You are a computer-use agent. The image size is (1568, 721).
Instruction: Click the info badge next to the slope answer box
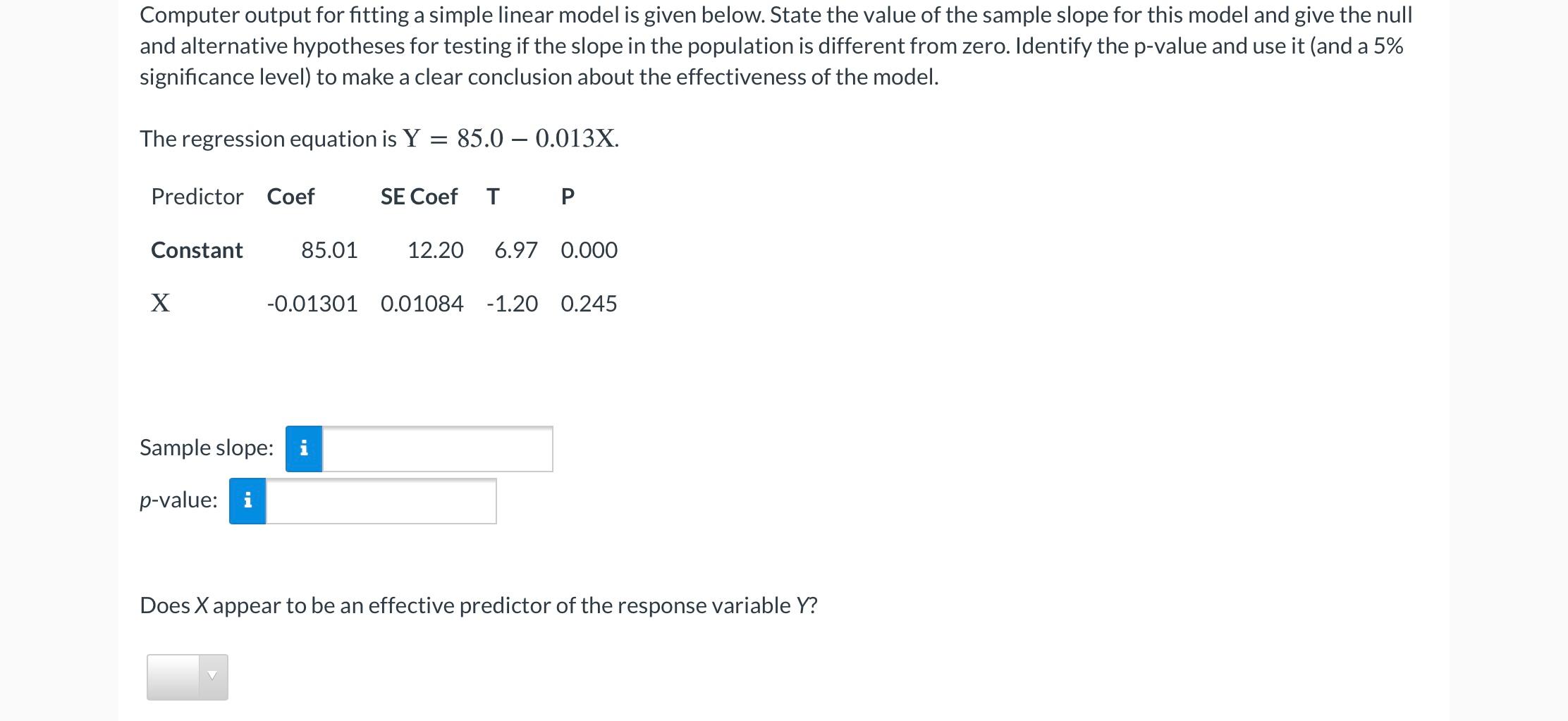[303, 448]
